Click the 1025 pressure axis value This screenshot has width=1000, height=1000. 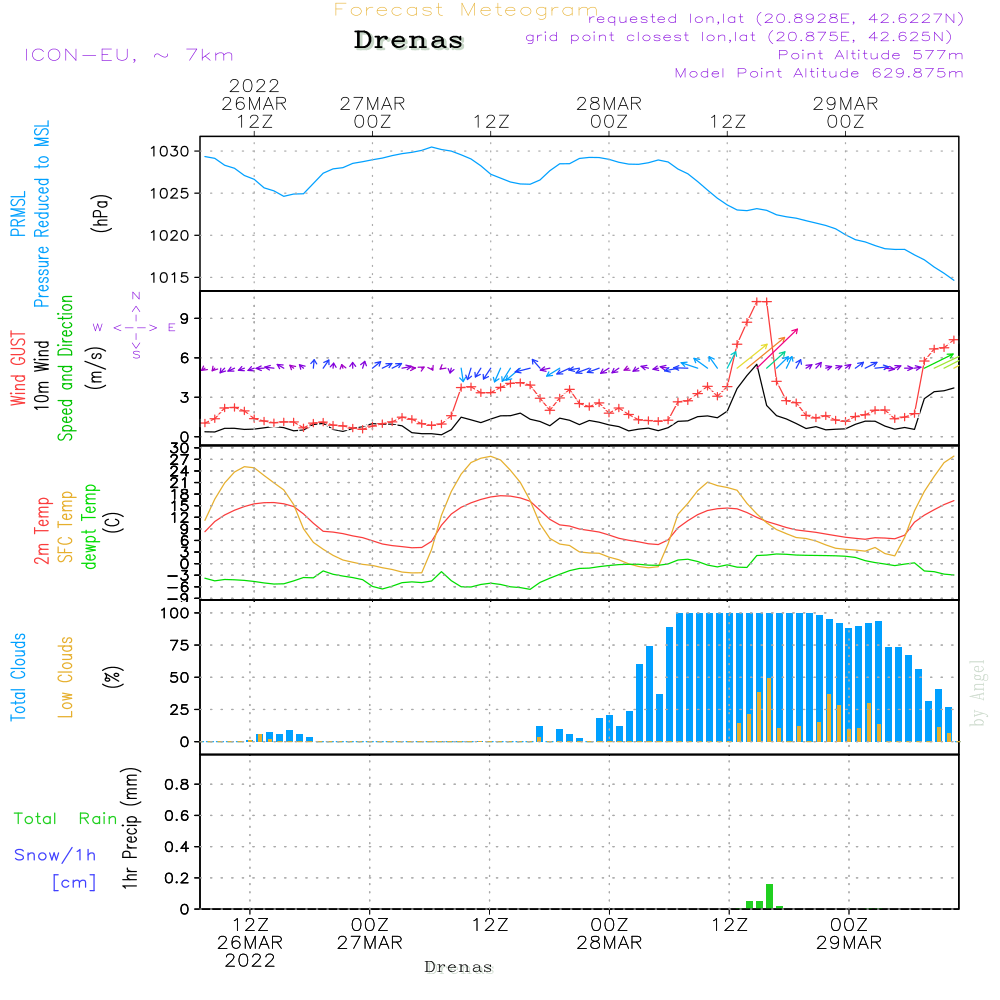[x=170, y=193]
